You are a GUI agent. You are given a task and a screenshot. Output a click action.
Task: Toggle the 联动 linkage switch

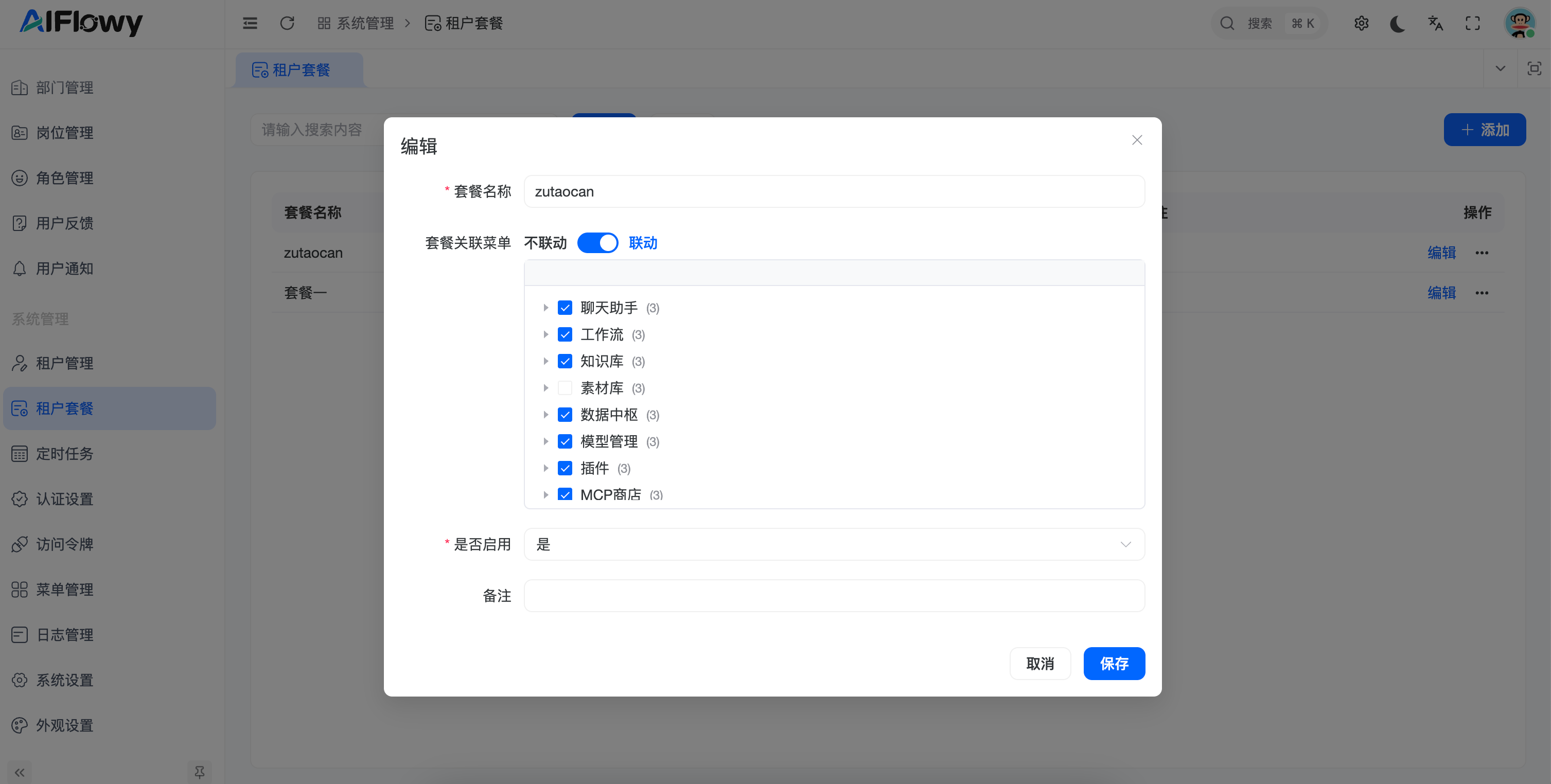click(x=597, y=243)
